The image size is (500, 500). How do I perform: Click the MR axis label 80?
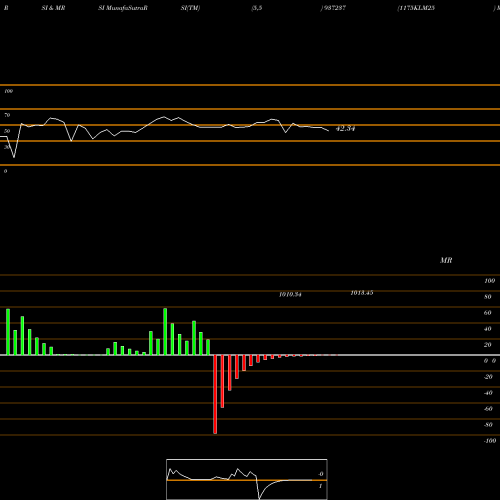[x=488, y=297]
